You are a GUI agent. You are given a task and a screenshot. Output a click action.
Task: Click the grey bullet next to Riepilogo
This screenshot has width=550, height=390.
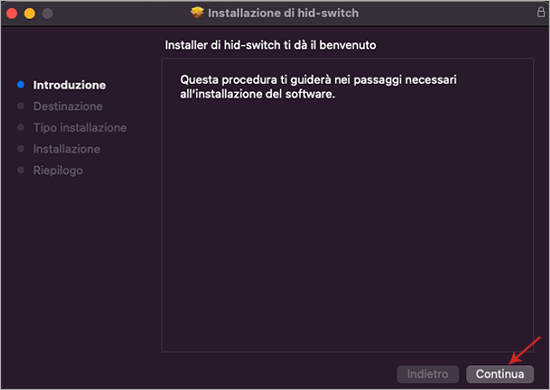[x=21, y=170]
